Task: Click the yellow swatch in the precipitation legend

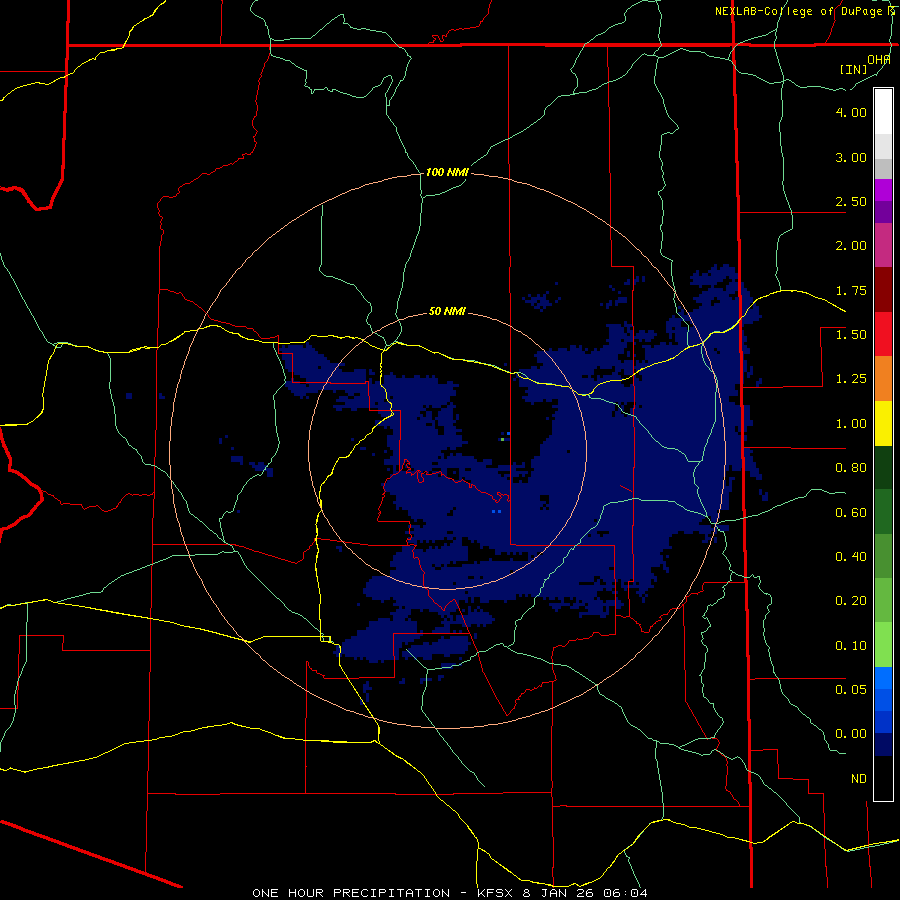Action: 883,423
